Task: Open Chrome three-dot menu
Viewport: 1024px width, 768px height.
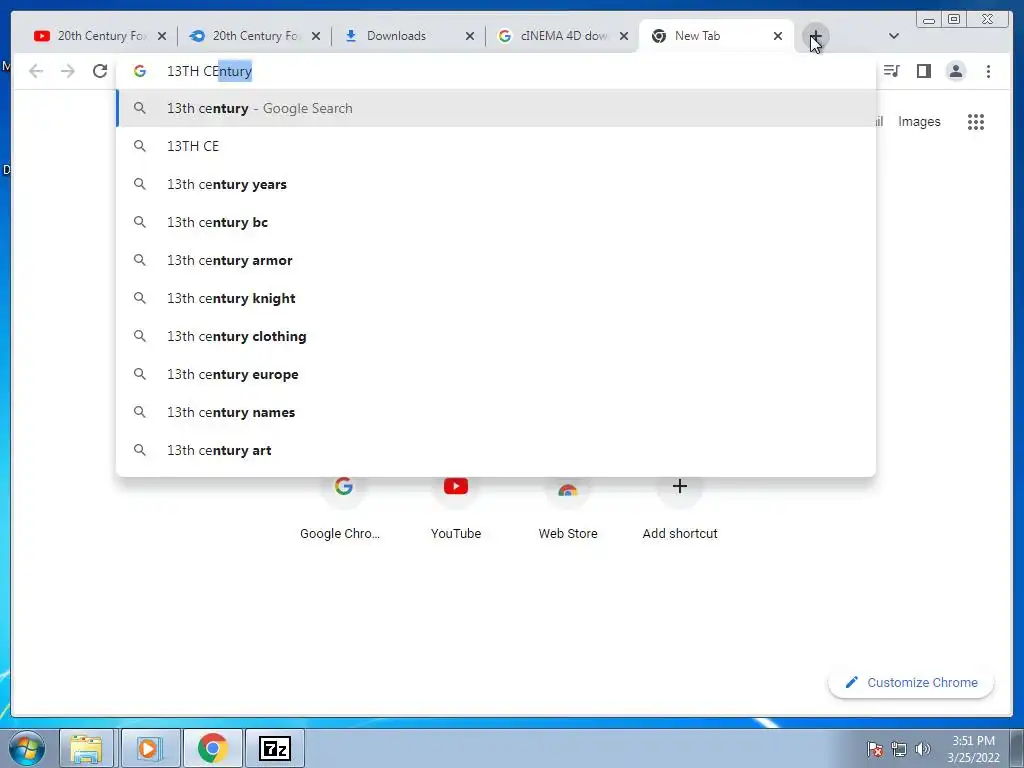Action: (988, 71)
